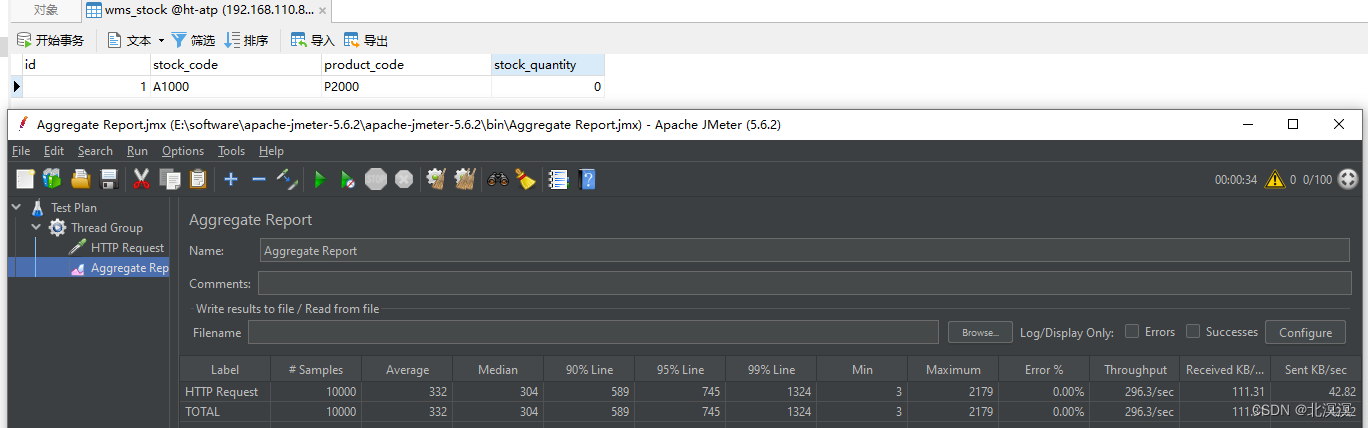Click the Copy icon in JMeter toolbar

(x=170, y=179)
